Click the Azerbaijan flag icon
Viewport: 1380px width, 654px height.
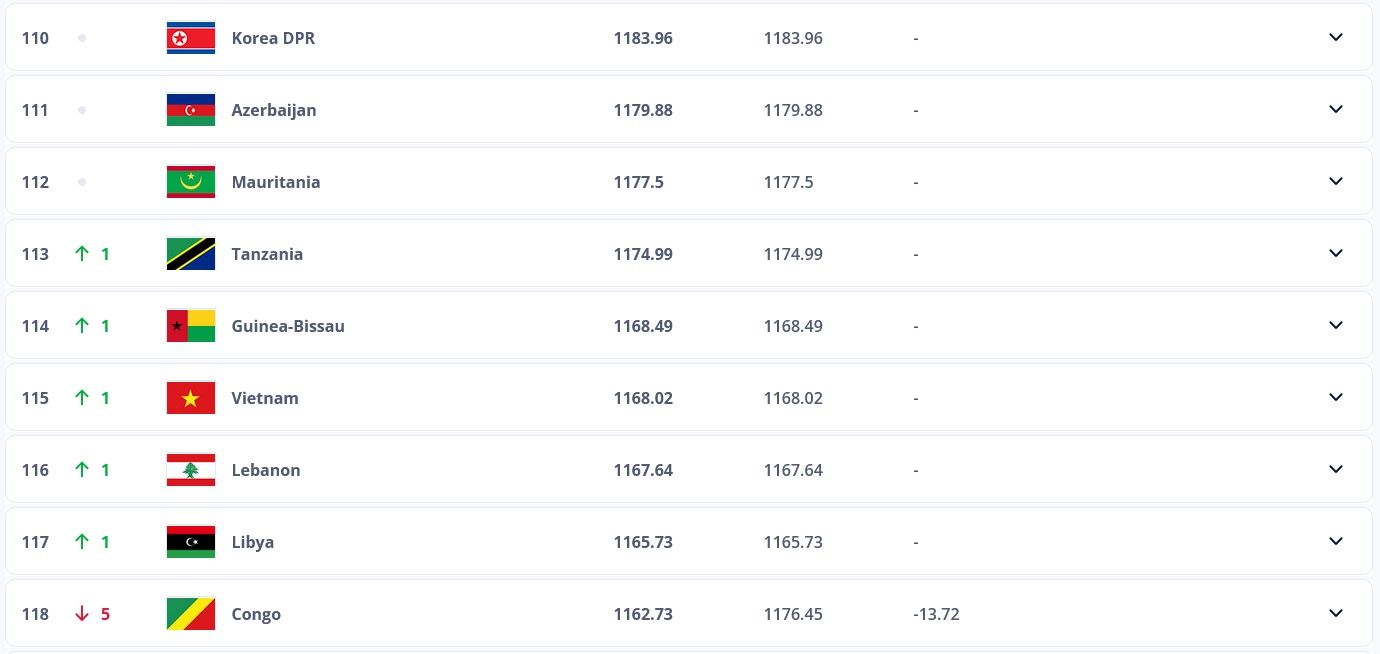coord(190,110)
